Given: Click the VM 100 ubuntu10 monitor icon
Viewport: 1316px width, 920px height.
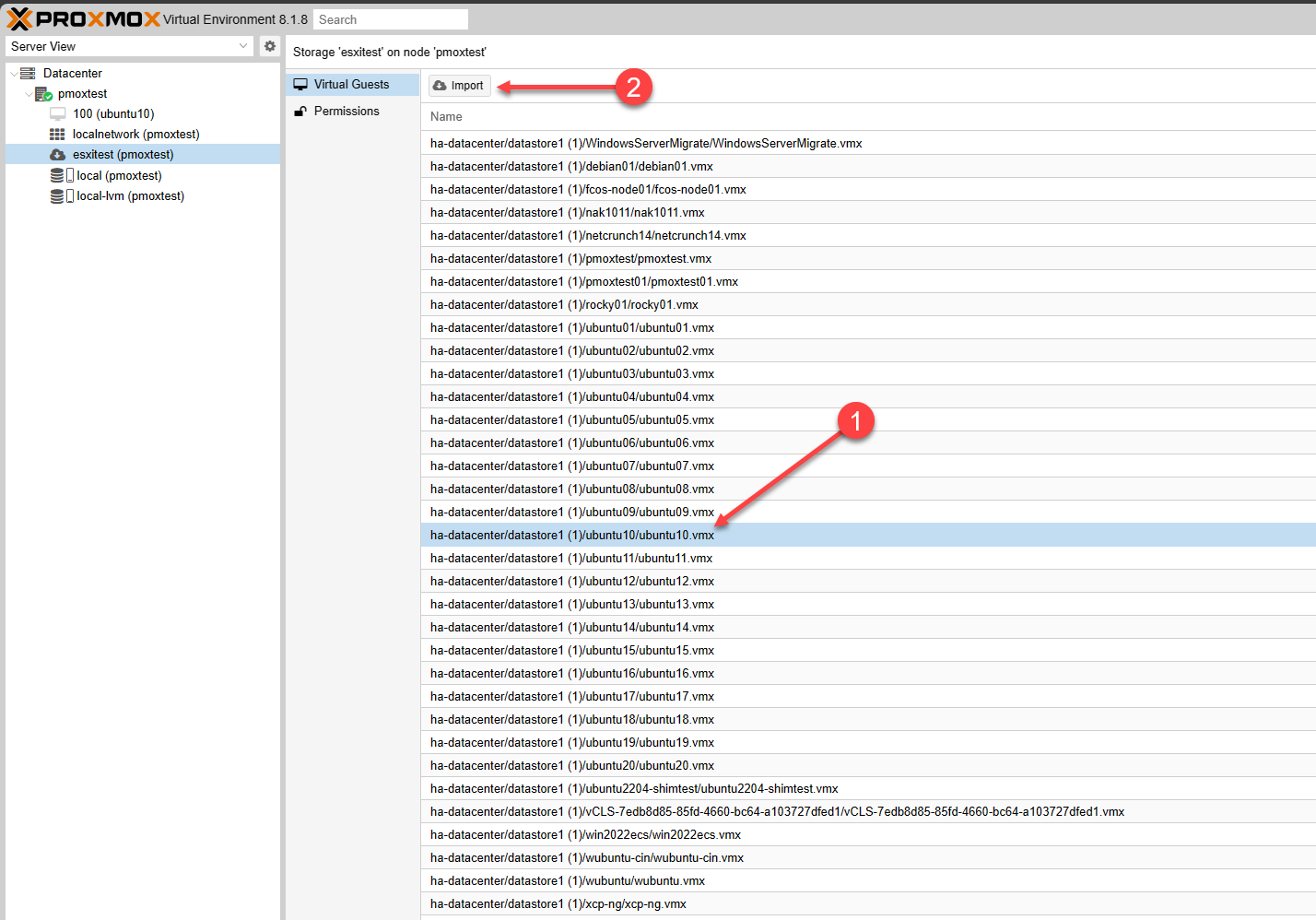Looking at the screenshot, I should [58, 113].
